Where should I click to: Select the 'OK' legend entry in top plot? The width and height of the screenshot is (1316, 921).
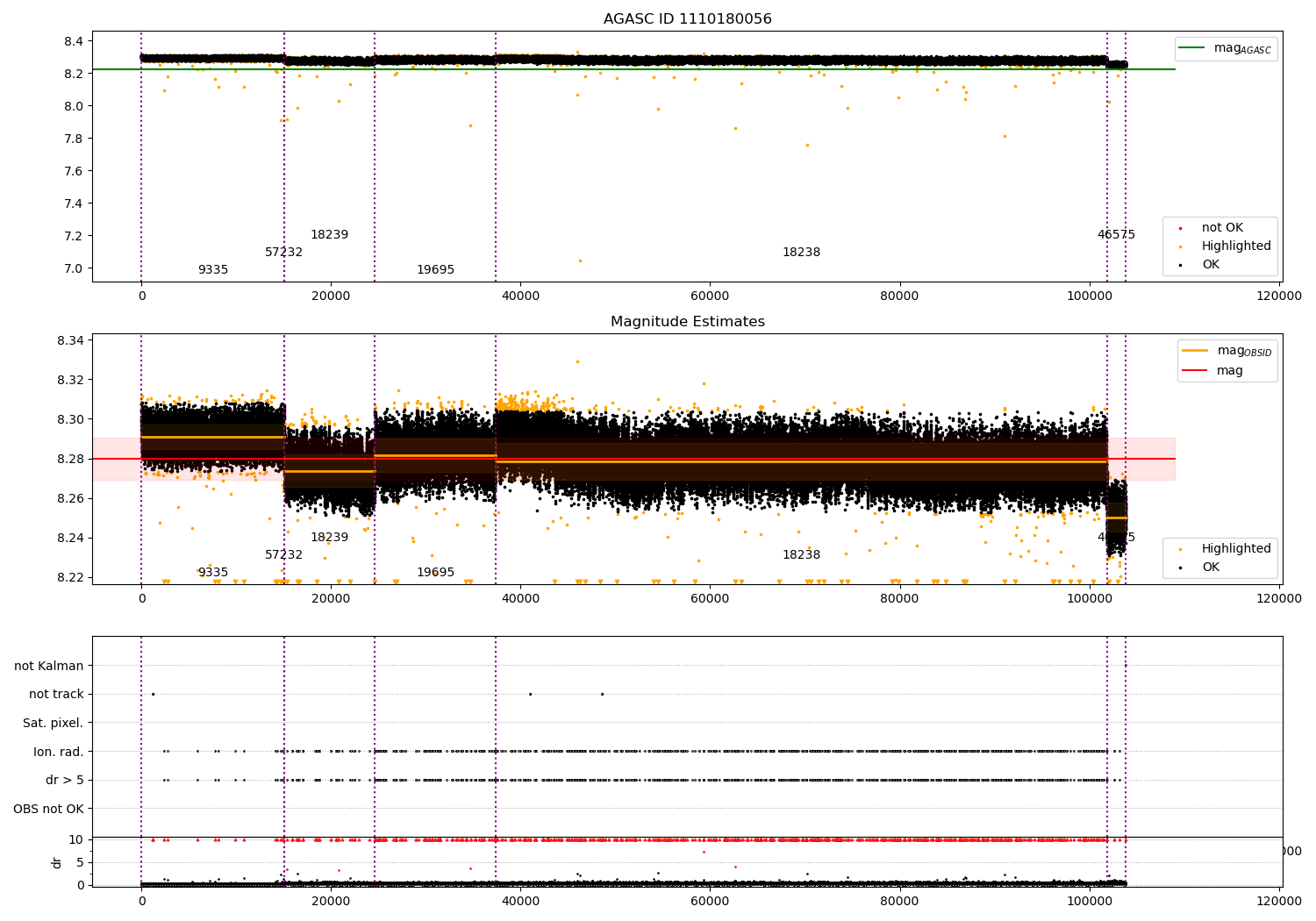tap(1211, 265)
